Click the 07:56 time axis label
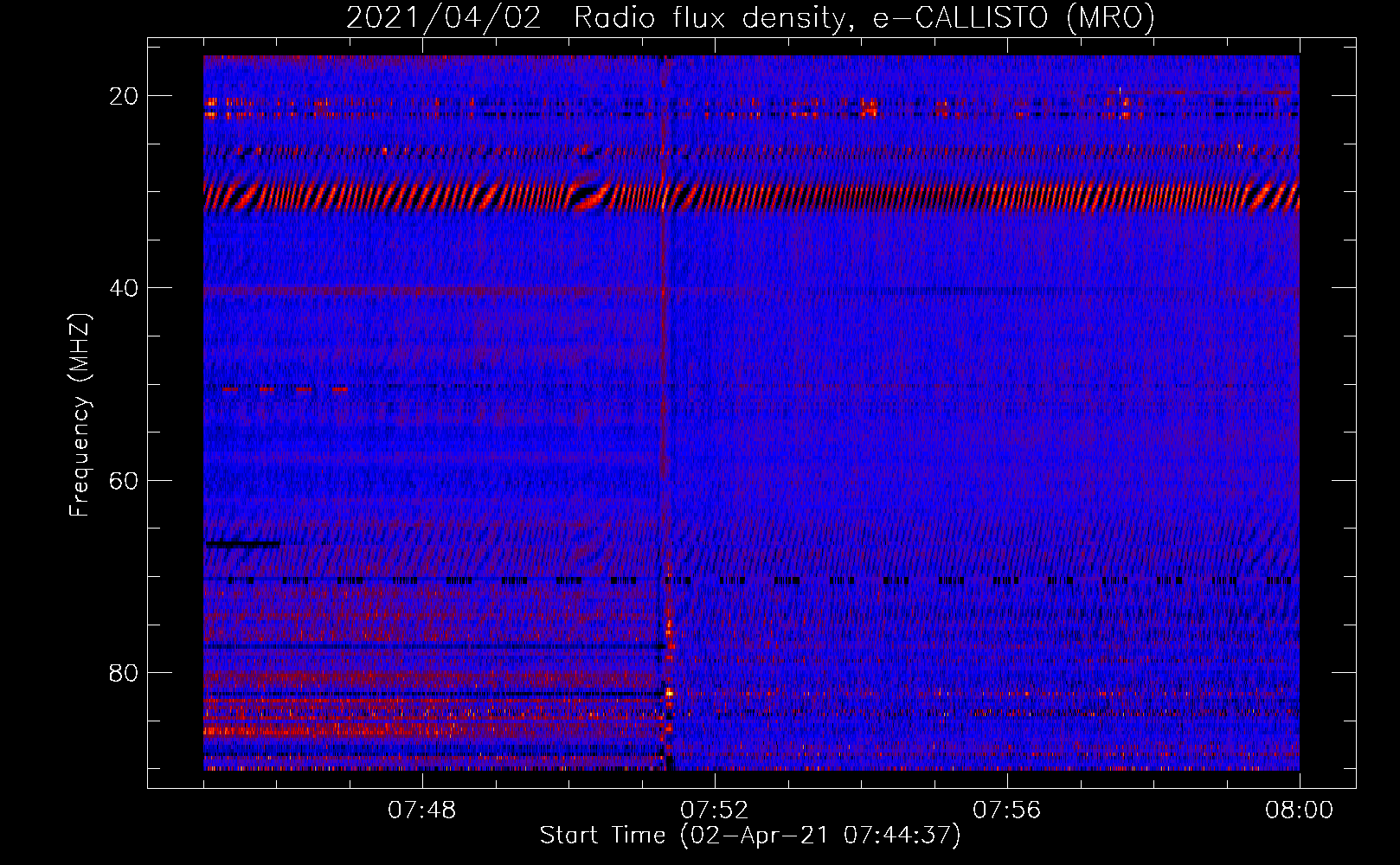 [1007, 811]
